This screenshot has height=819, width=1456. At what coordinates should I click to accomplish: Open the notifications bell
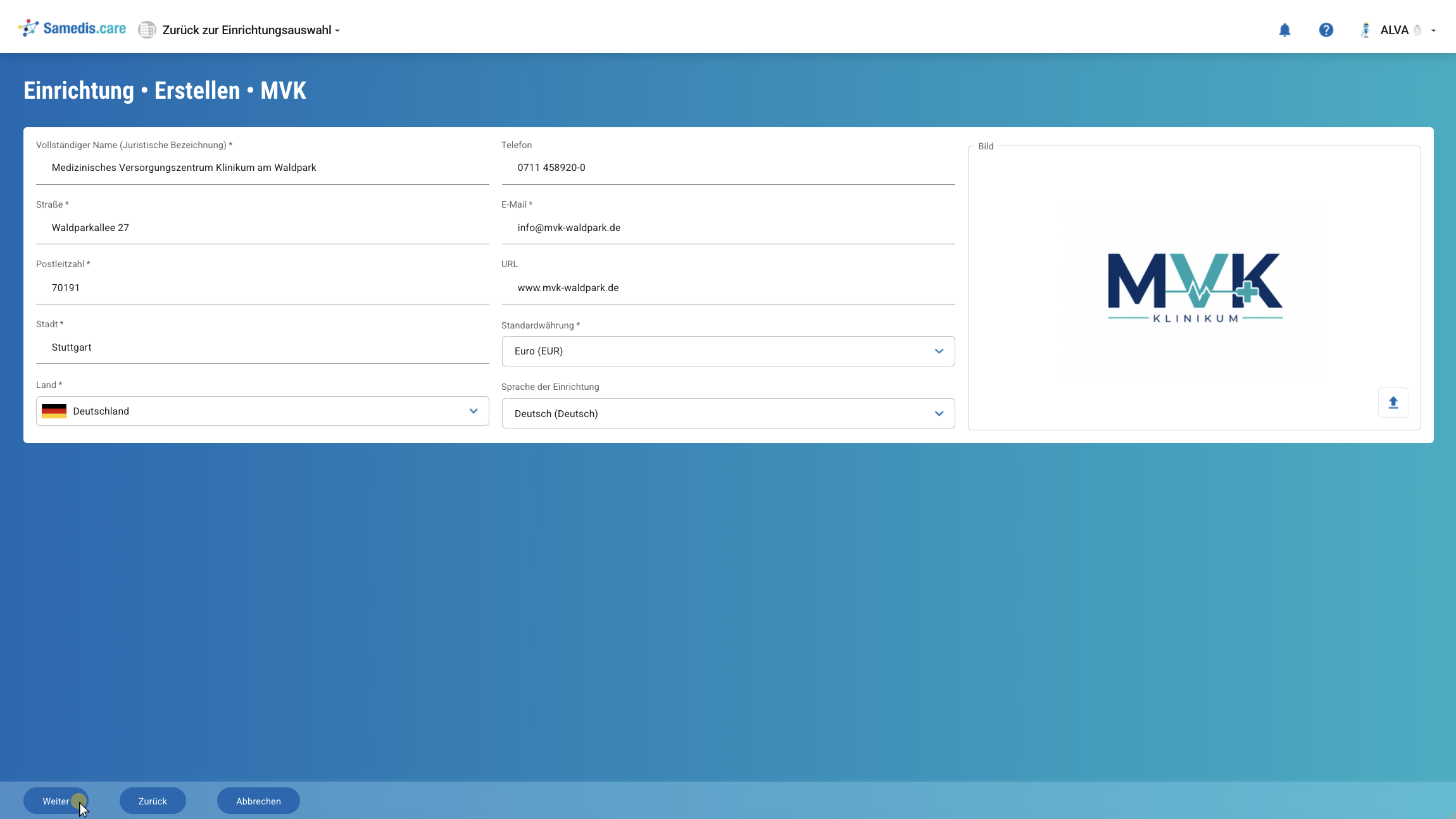(1284, 30)
